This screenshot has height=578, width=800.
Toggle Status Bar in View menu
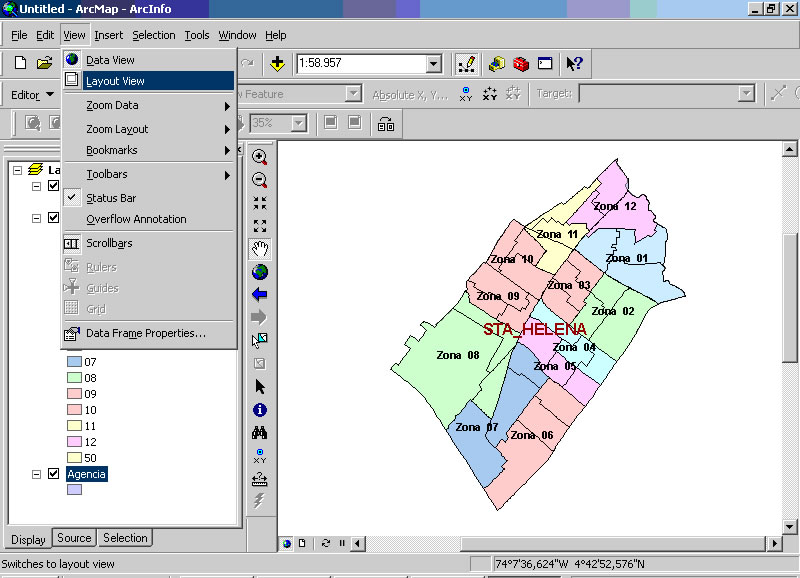(x=148, y=198)
